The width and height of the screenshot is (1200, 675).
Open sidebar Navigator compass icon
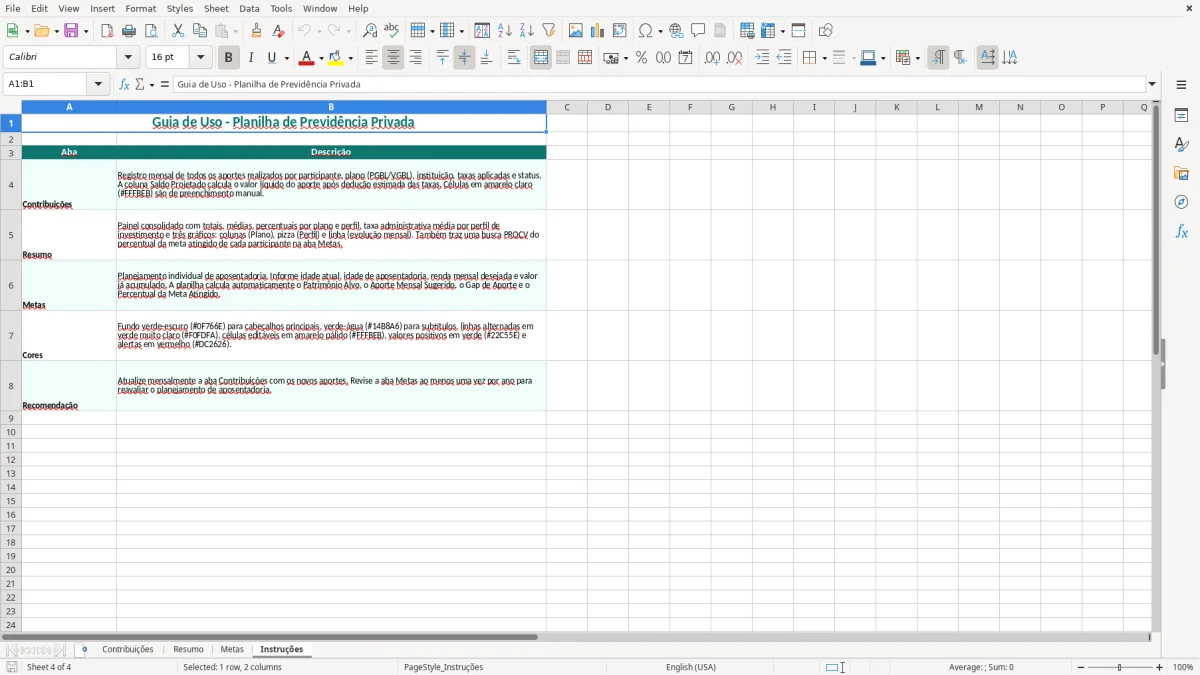[x=1181, y=202]
